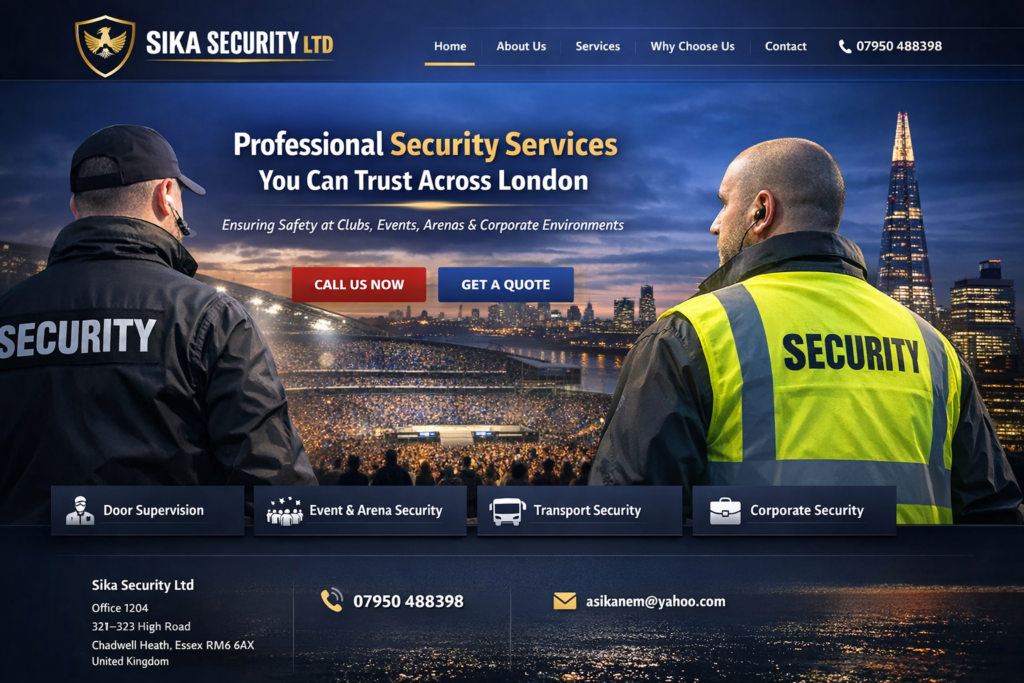Click the footer phone number link
Image resolution: width=1024 pixels, height=683 pixels.
coord(408,601)
